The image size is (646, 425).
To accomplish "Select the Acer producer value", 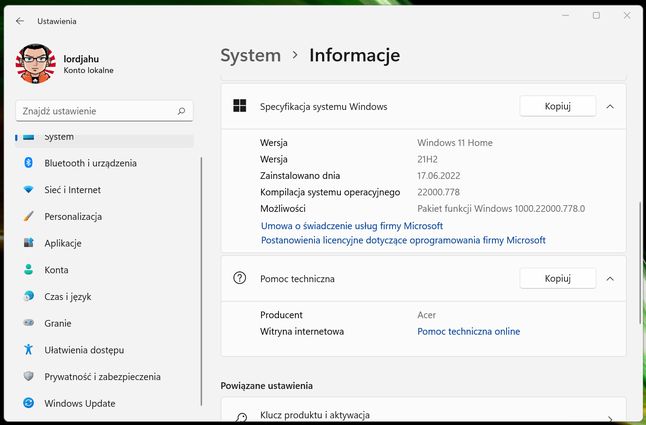I will (426, 315).
